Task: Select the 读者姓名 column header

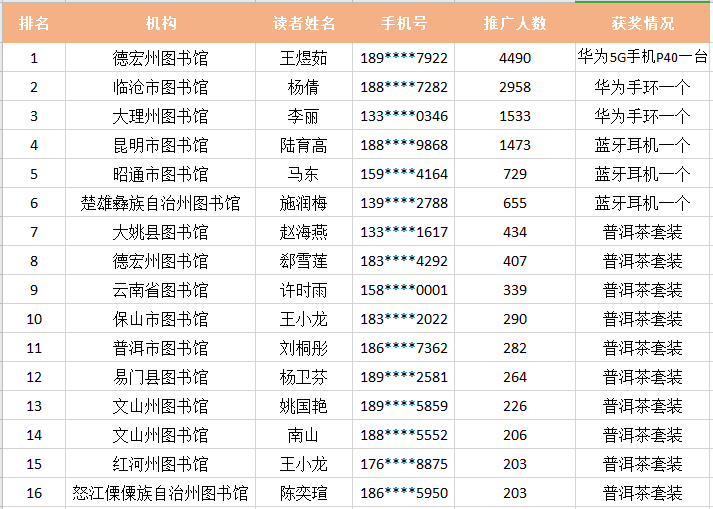Action: click(x=304, y=23)
